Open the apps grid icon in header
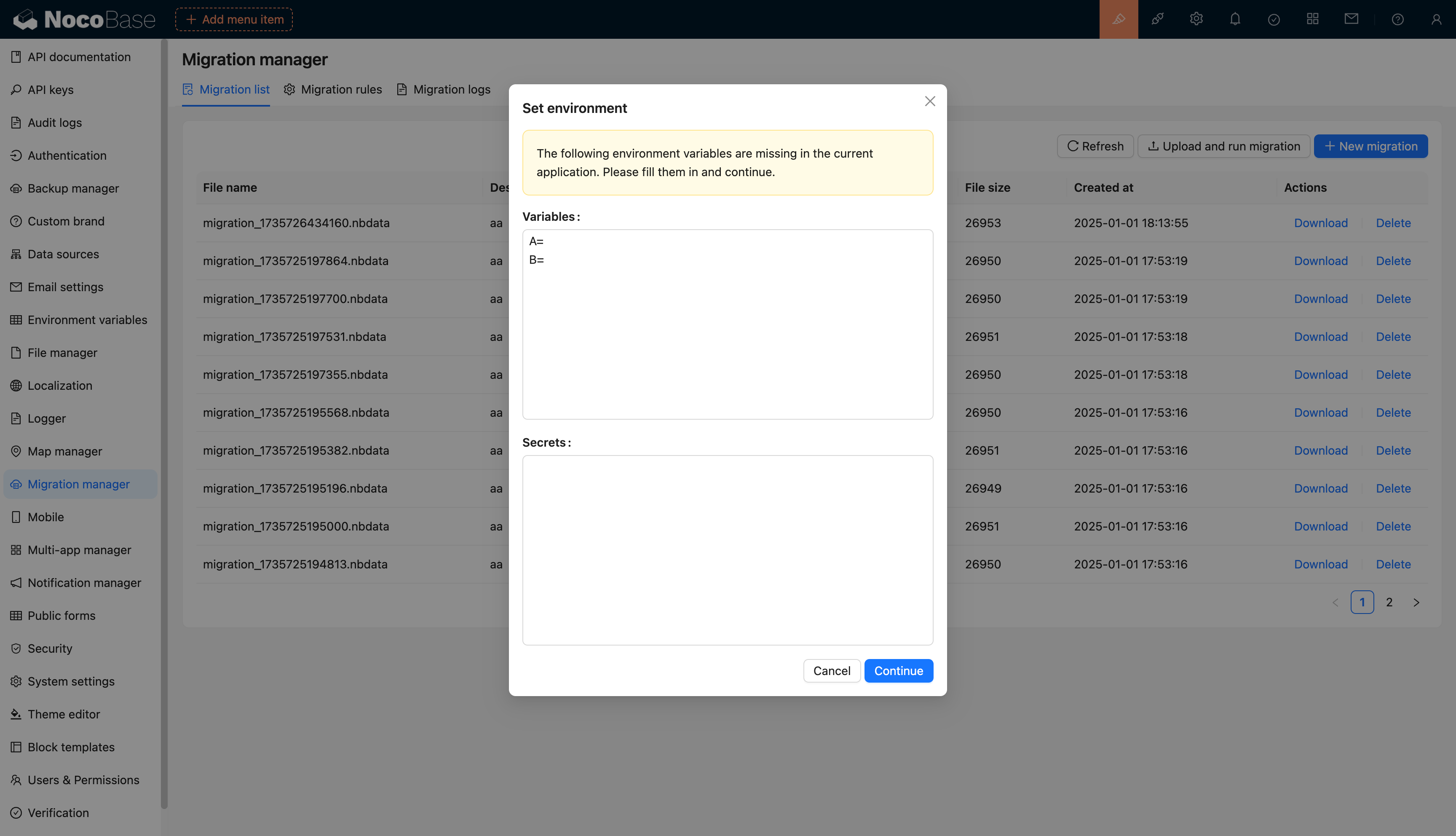 point(1312,19)
